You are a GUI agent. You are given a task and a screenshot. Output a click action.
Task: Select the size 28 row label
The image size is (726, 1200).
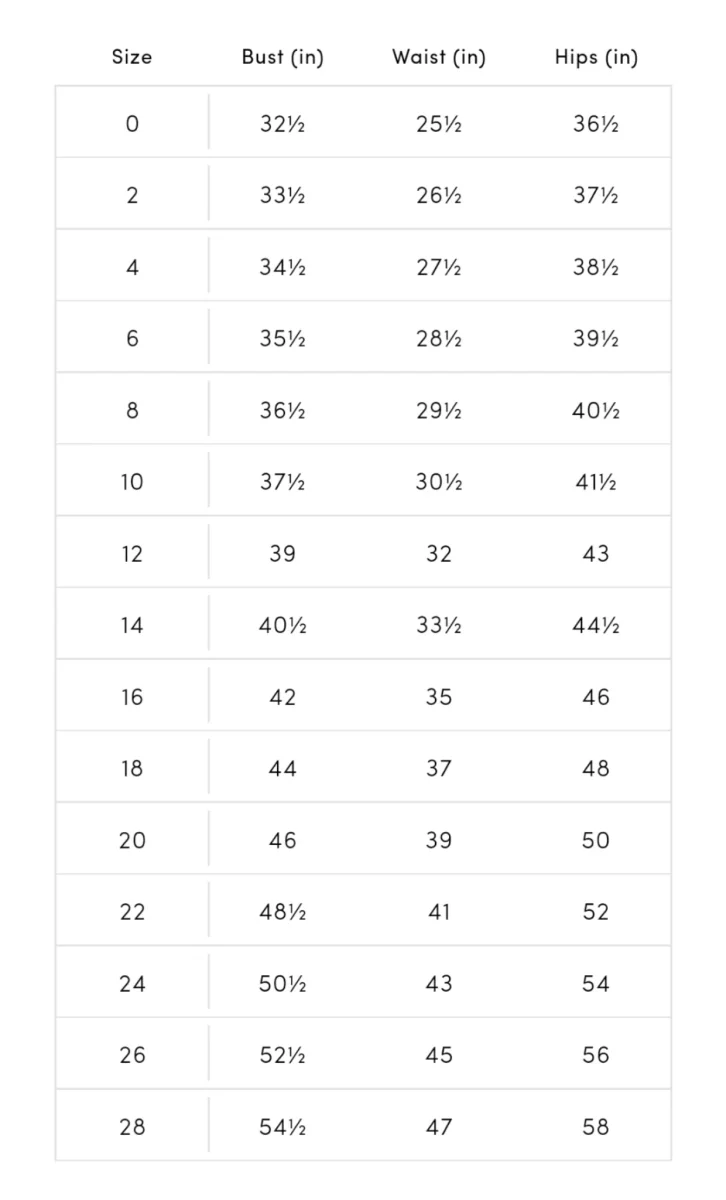(132, 1127)
